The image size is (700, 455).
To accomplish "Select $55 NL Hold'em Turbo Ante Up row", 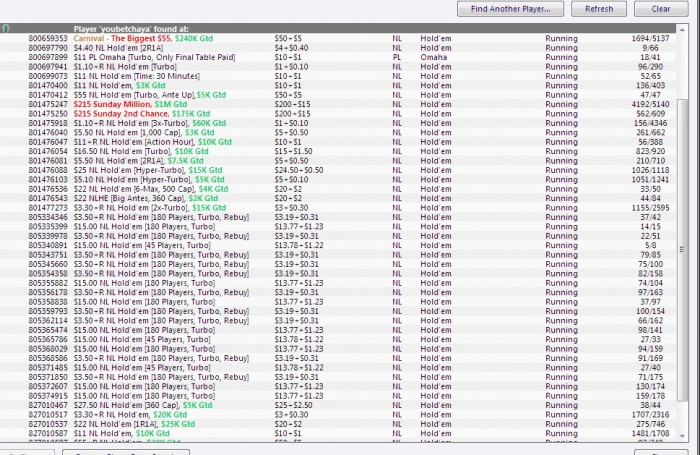I will [x=338, y=95].
